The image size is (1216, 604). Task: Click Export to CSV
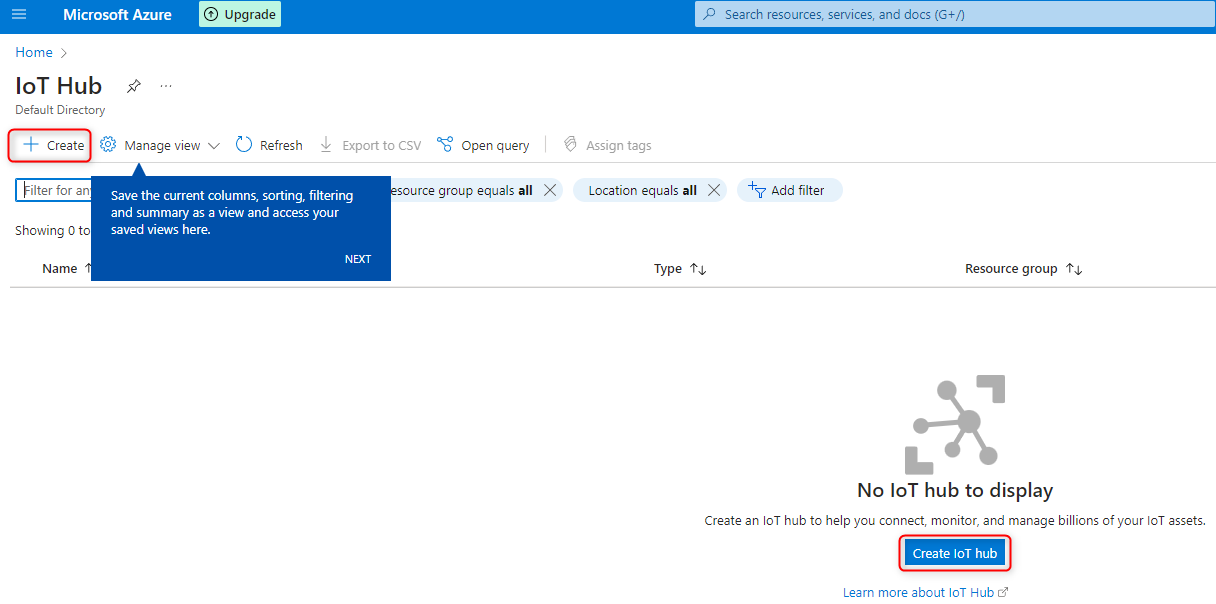370,145
